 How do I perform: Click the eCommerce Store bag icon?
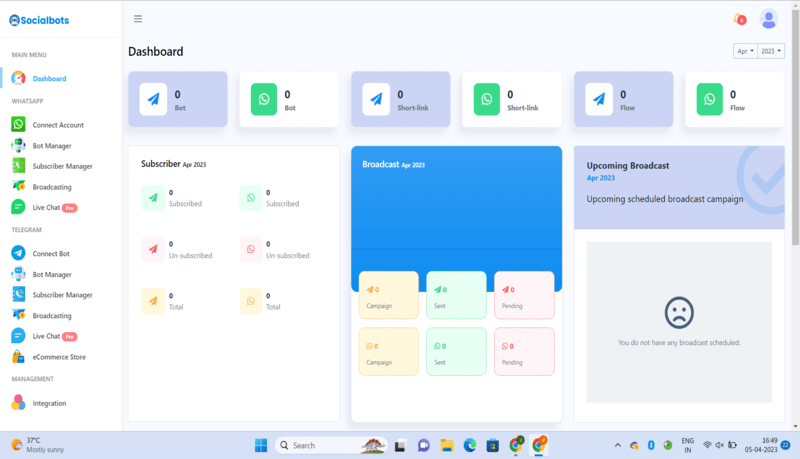click(18, 356)
